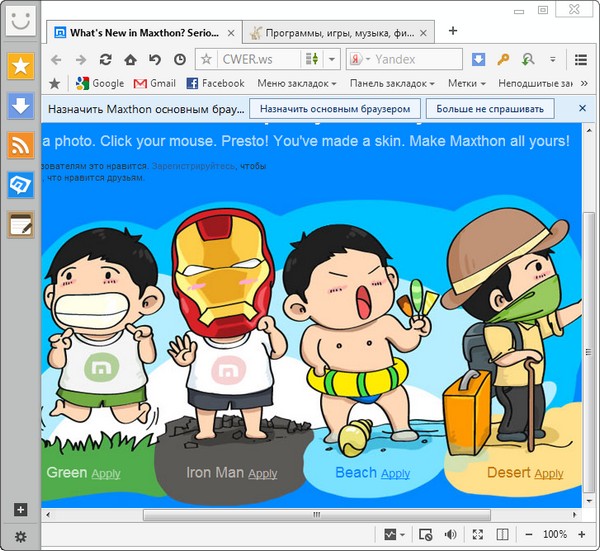Open the Downloads sidebar panel
The width and height of the screenshot is (600, 551).
pyautogui.click(x=21, y=106)
